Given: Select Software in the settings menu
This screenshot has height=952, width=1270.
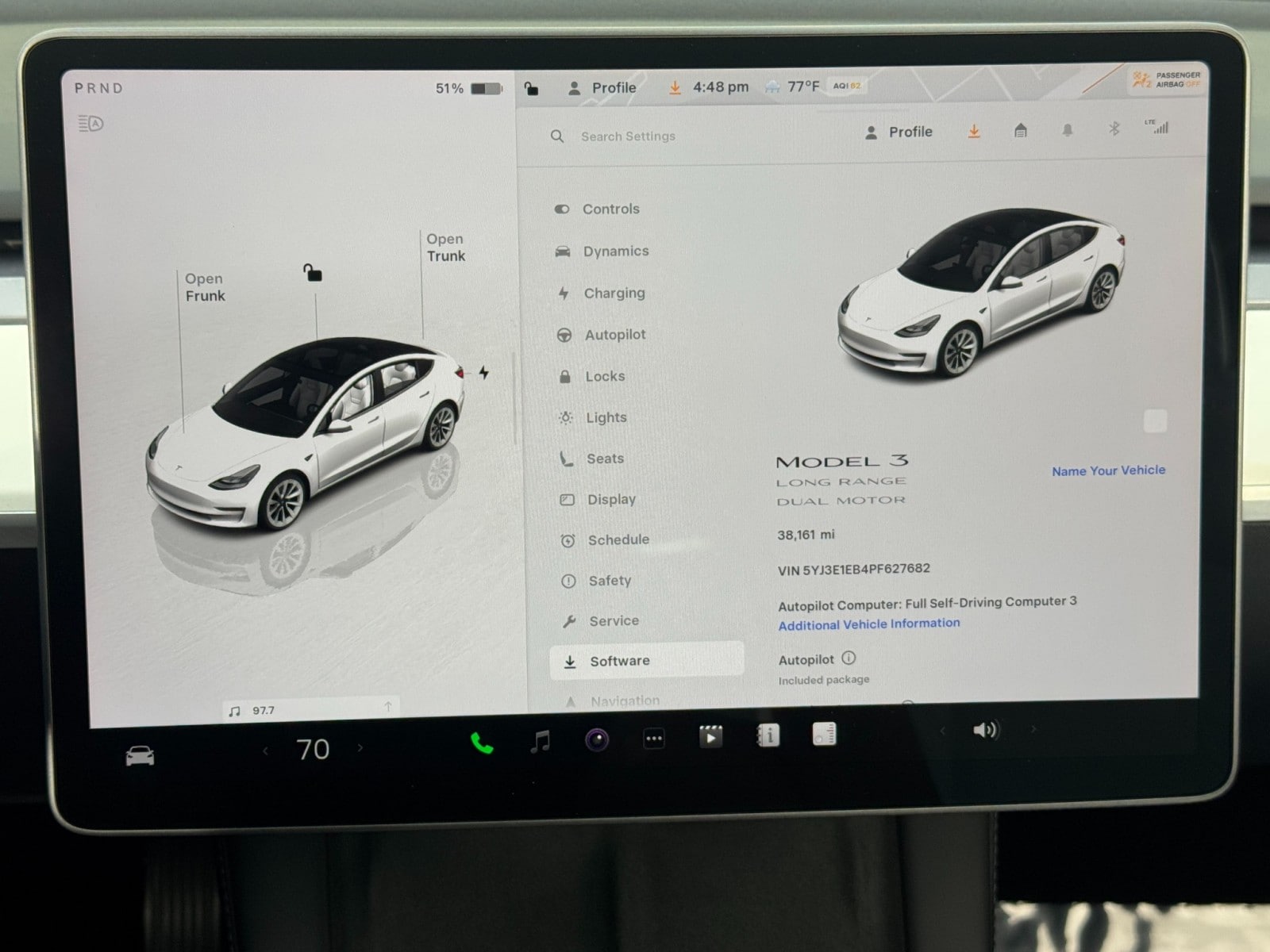Looking at the screenshot, I should [x=619, y=661].
